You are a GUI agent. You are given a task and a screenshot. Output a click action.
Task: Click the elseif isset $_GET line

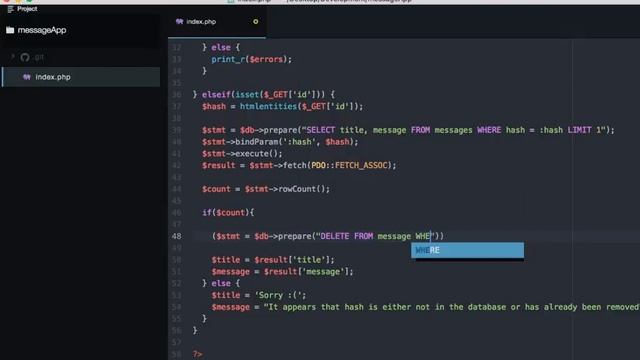(x=264, y=95)
